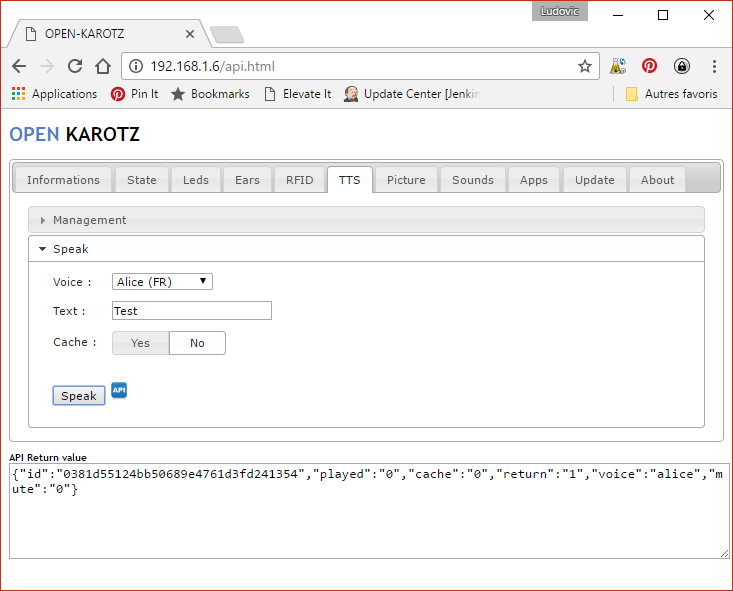
Task: Set Cache to Yes
Action: (x=140, y=343)
